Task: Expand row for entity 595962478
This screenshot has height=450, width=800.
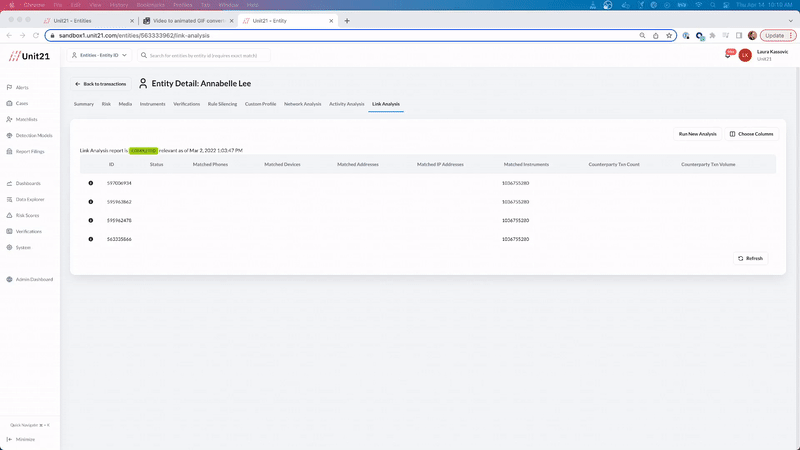Action: (x=91, y=220)
